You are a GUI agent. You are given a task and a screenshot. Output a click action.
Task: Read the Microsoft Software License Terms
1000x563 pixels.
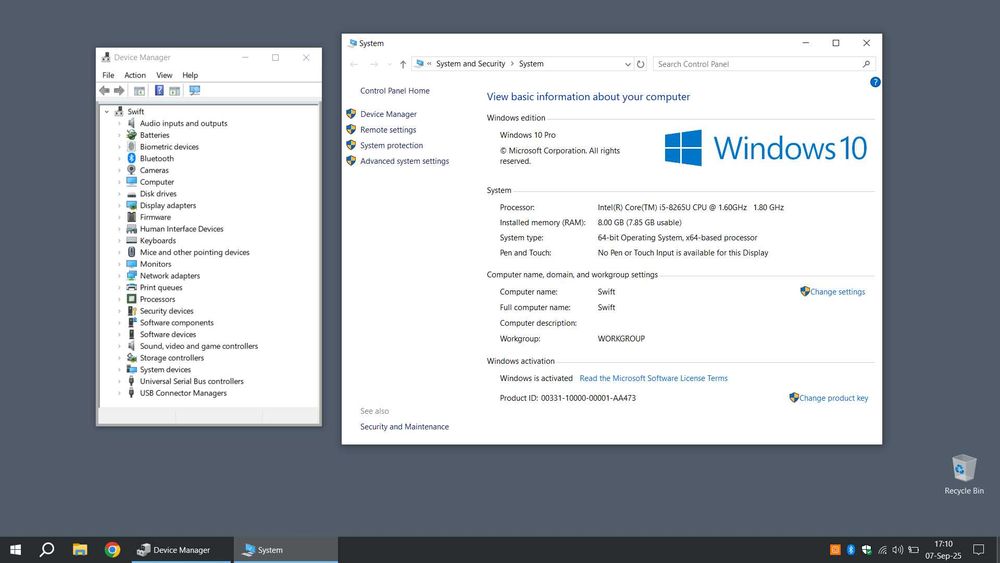[x=653, y=378]
